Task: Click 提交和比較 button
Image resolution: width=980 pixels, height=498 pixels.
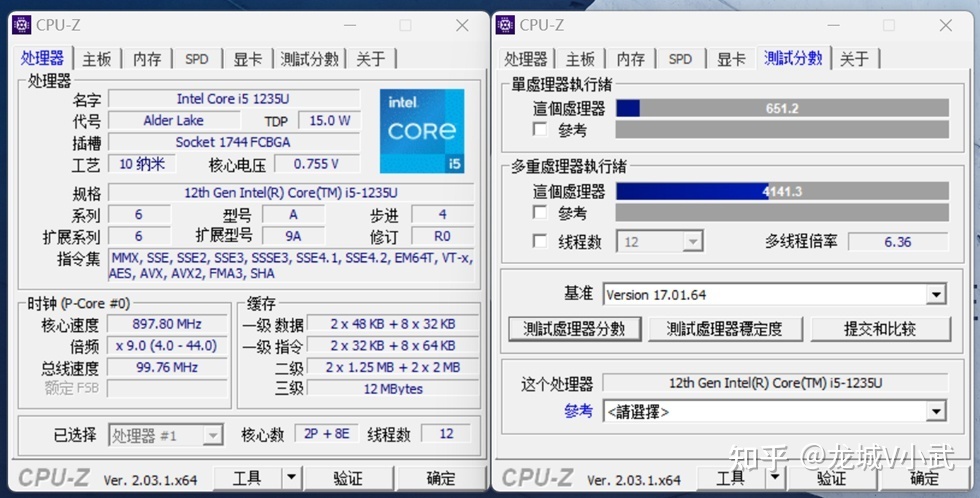Action: [880, 329]
